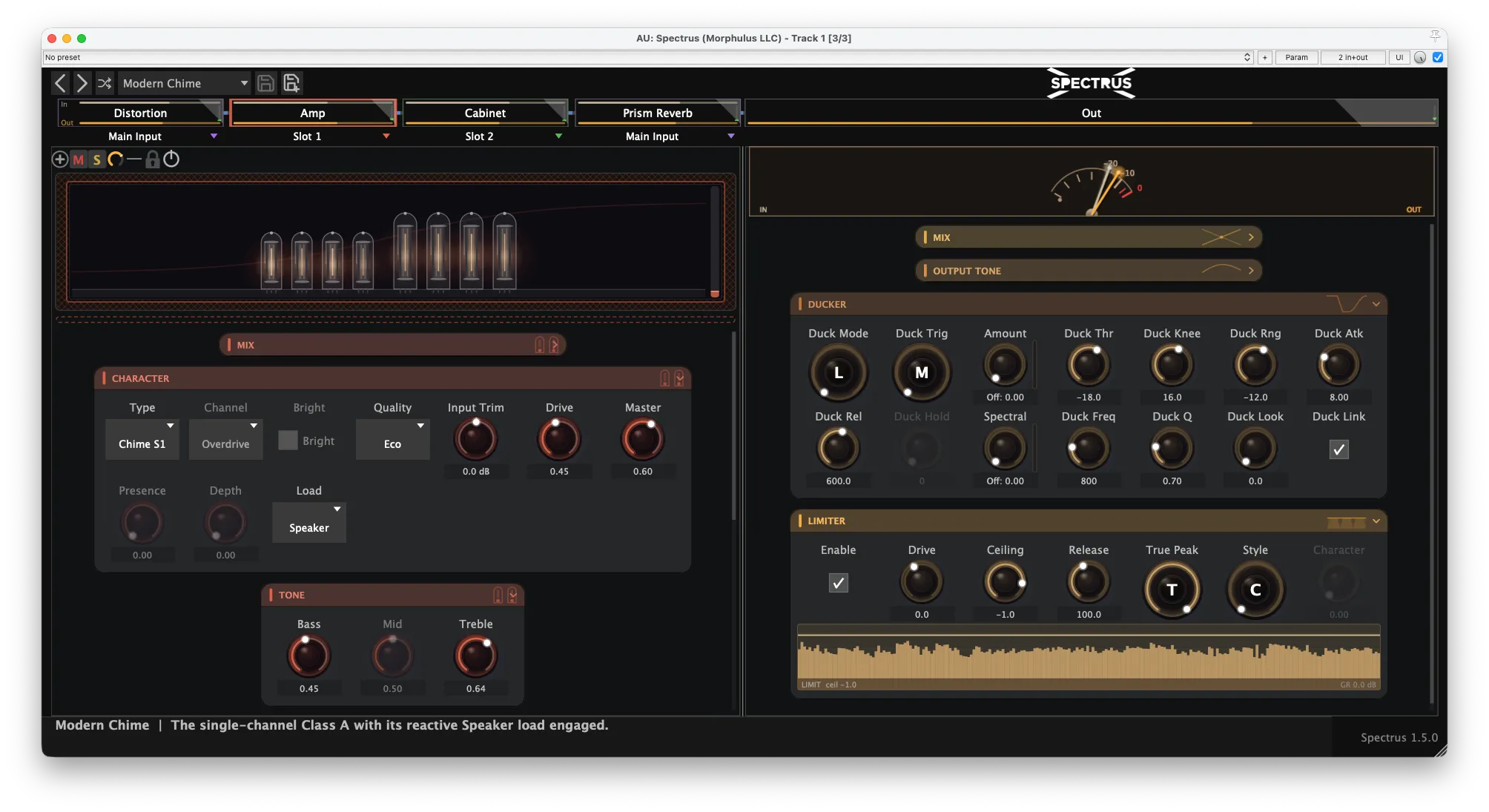Toggle the module lock padlock icon
This screenshot has width=1489, height=812.
(152, 159)
